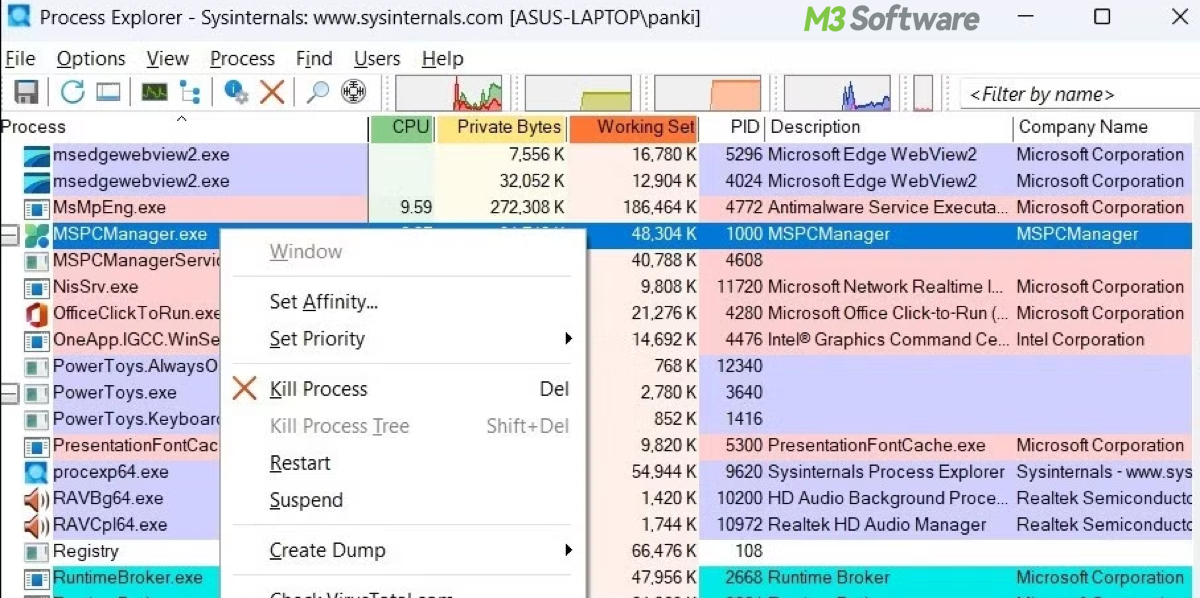Collapse the PowerToys.exe tree node
The height and width of the screenshot is (598, 1200).
click(9, 393)
